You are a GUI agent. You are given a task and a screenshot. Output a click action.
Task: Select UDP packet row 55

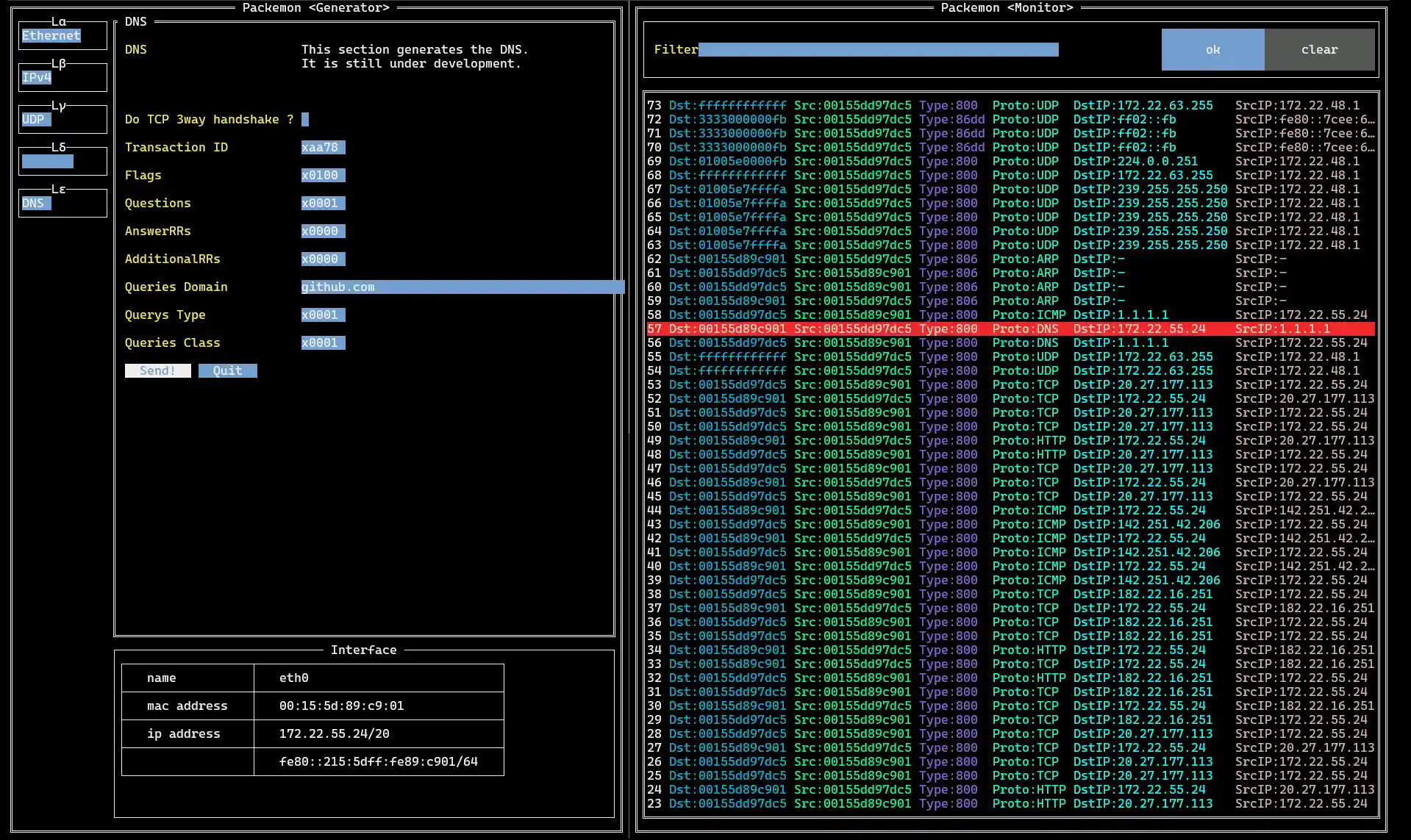click(1011, 356)
